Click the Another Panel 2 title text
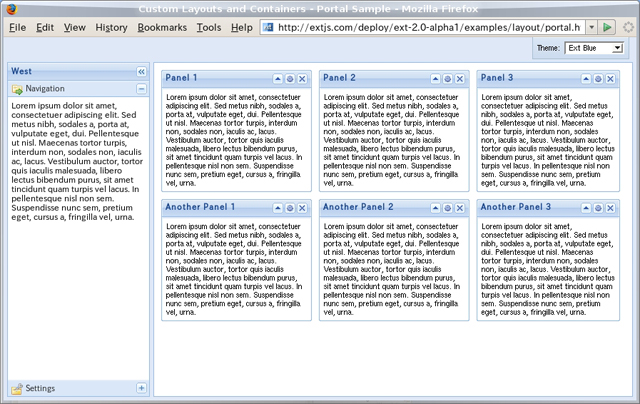This screenshot has width=640, height=404. point(358,207)
